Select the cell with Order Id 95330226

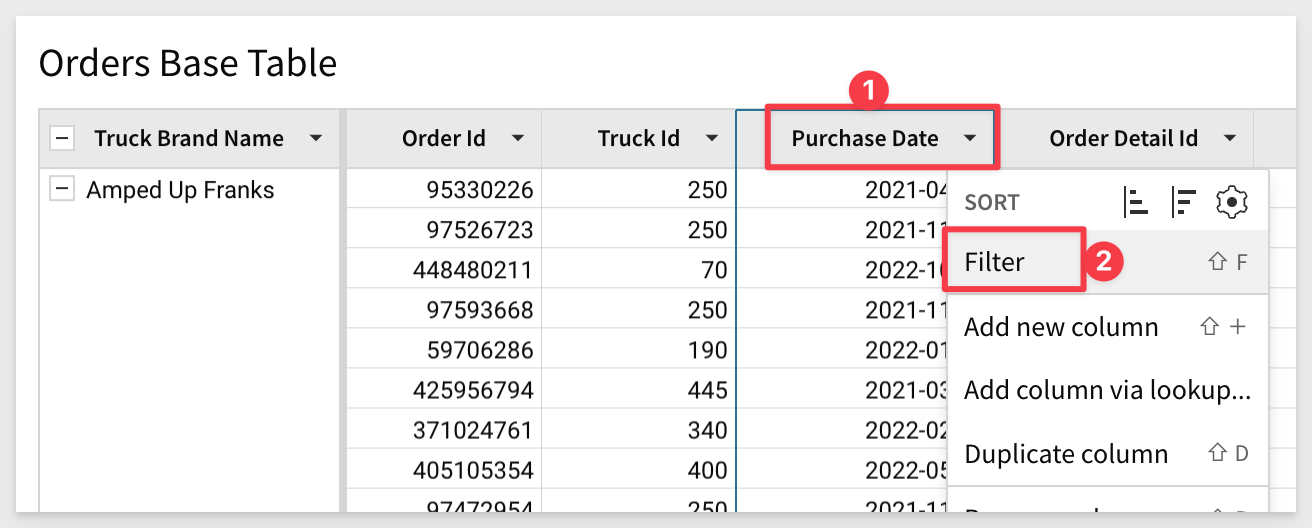click(x=479, y=190)
